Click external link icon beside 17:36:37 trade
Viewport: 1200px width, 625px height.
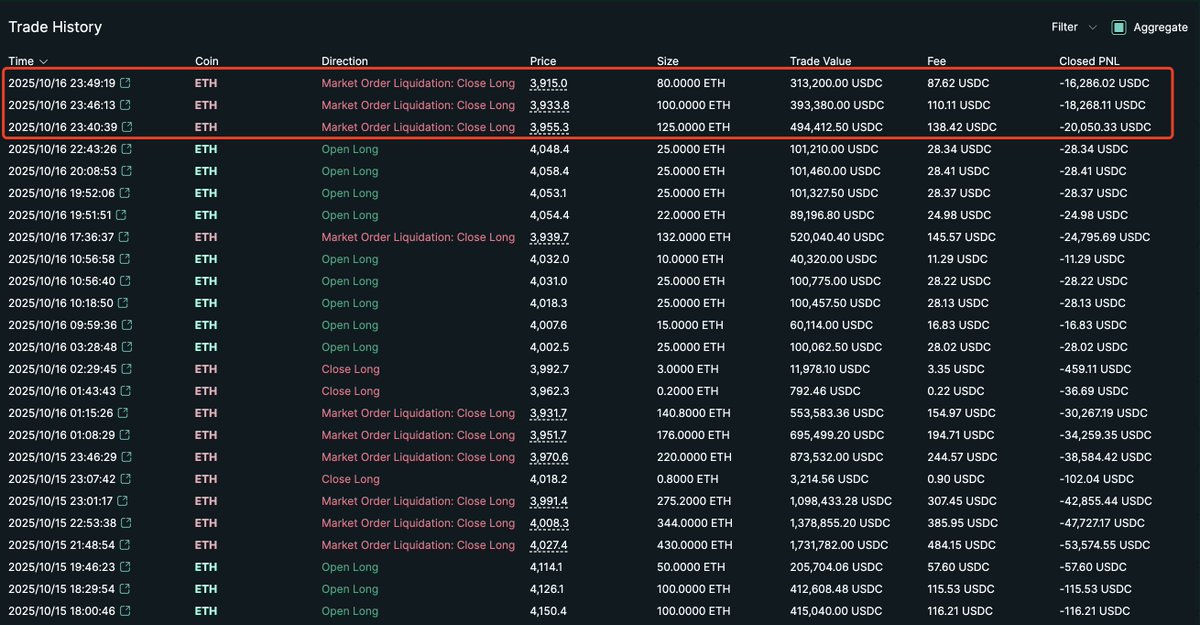(125, 237)
